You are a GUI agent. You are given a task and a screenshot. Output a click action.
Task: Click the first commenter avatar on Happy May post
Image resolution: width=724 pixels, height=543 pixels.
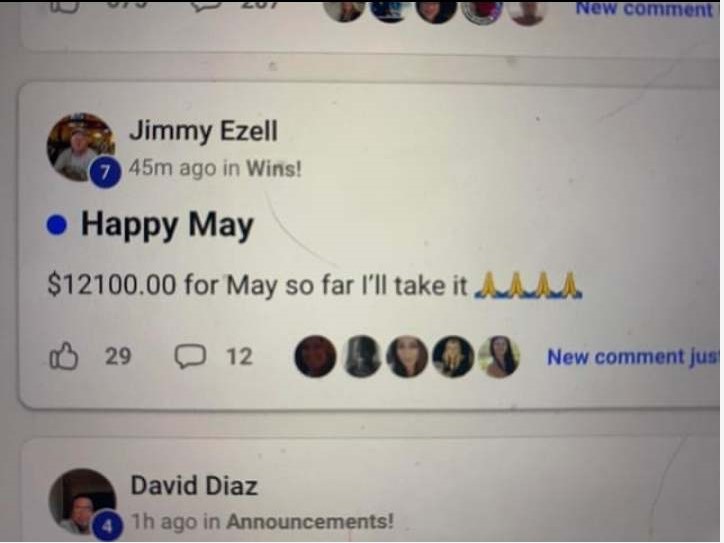[x=315, y=356]
